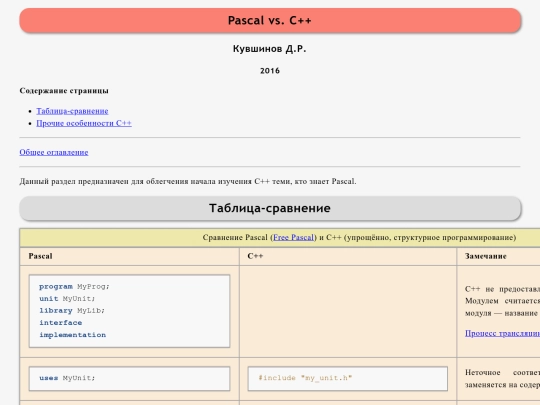Click the 'Содержание страницы' heading

point(64,91)
